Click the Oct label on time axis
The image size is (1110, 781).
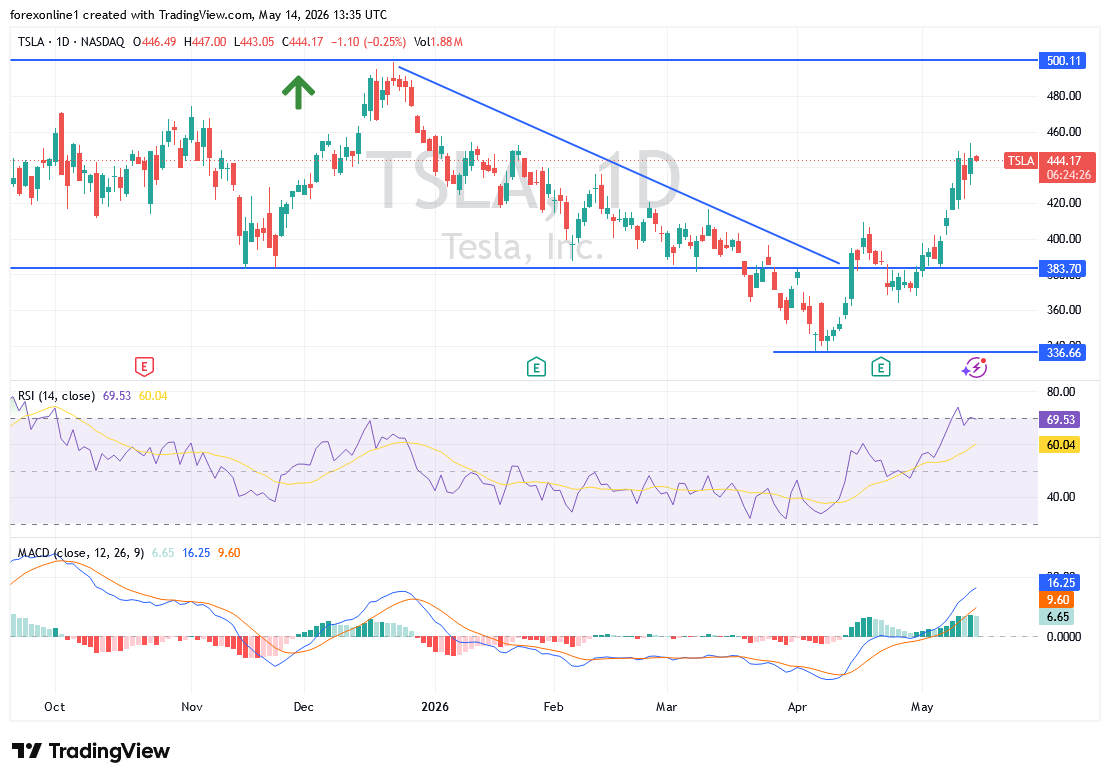55,707
